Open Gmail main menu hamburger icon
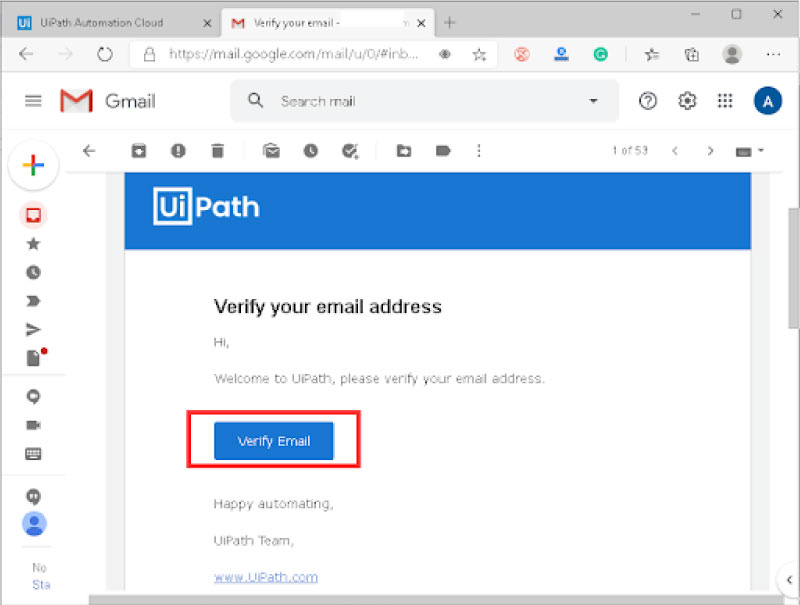Viewport: 800px width, 605px height. [33, 101]
